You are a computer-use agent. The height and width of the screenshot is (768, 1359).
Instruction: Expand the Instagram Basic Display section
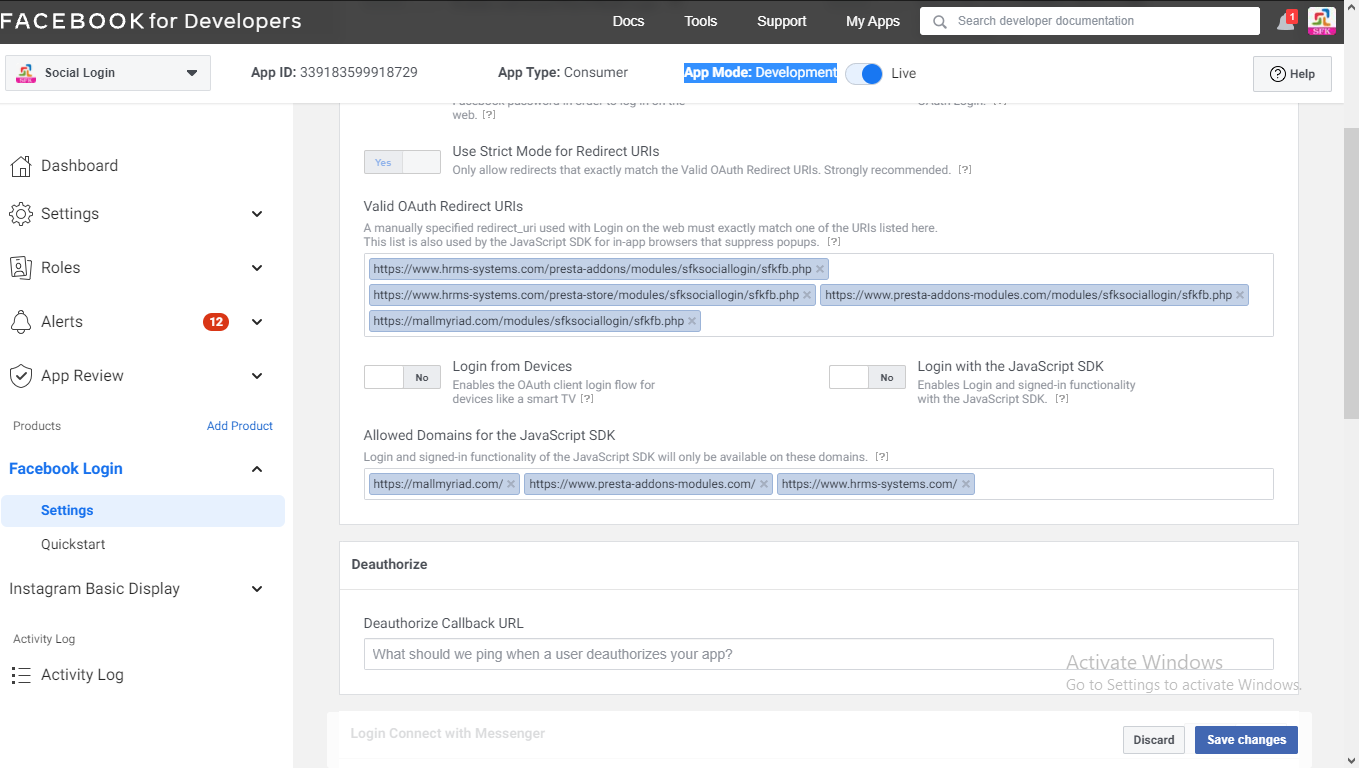(257, 589)
